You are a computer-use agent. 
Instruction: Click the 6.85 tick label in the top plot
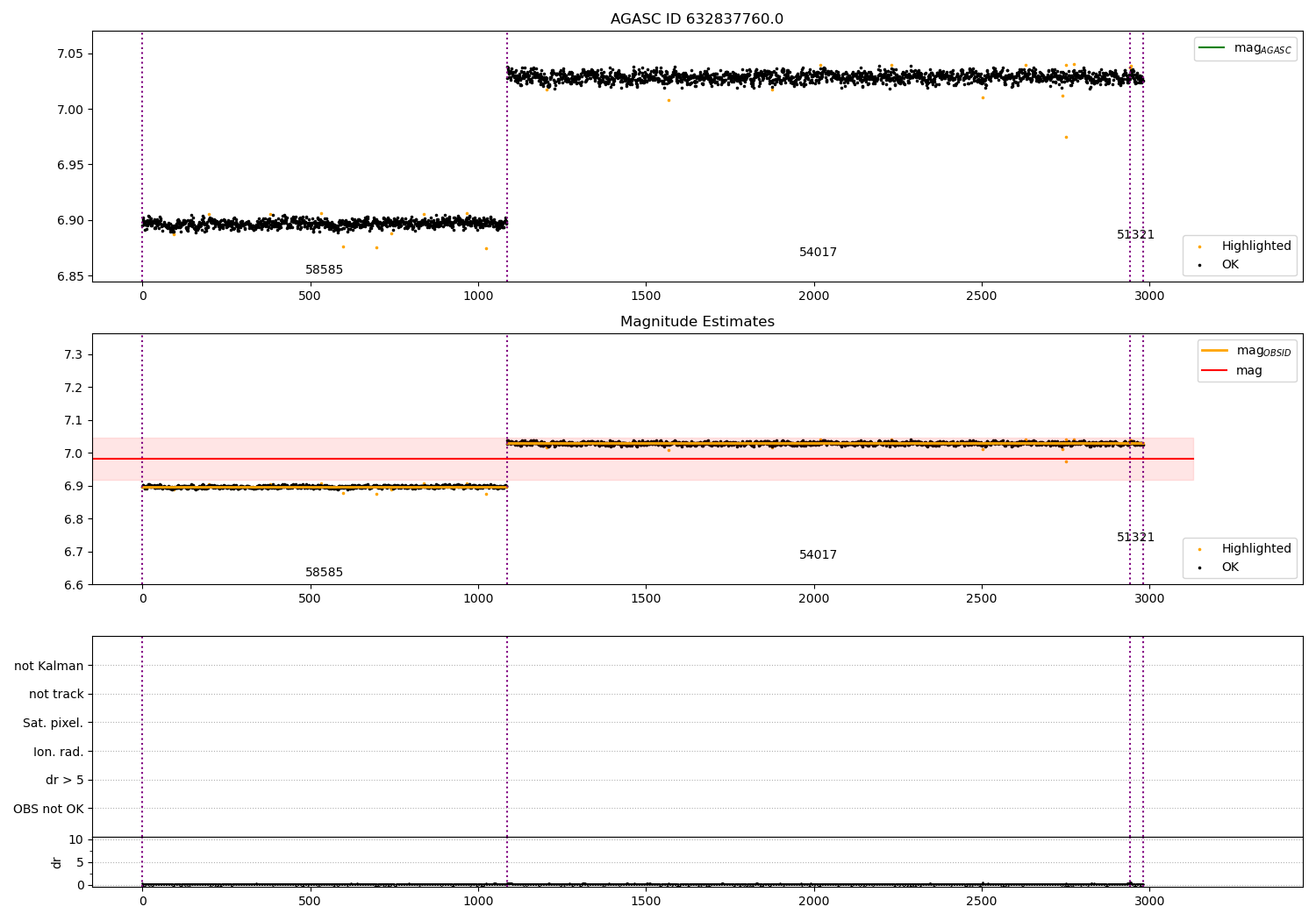(x=68, y=277)
